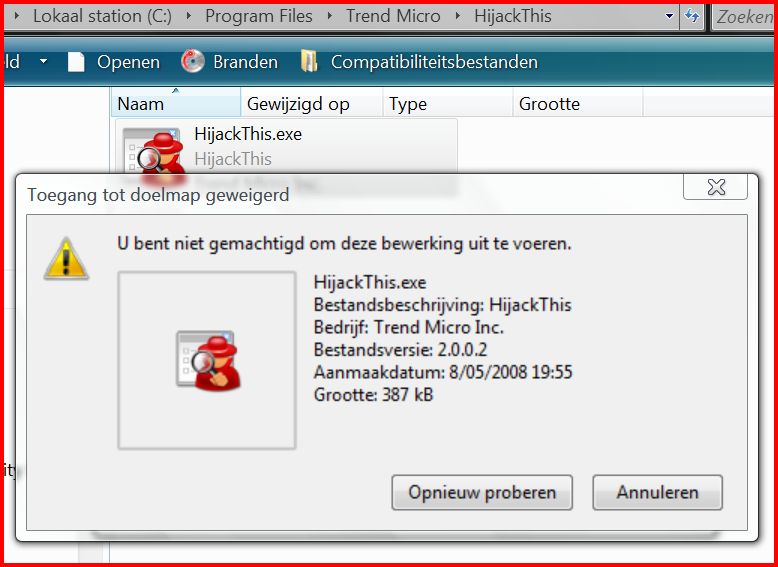Click the dialog title Toegang tot doelmap geweigerd

click(158, 194)
